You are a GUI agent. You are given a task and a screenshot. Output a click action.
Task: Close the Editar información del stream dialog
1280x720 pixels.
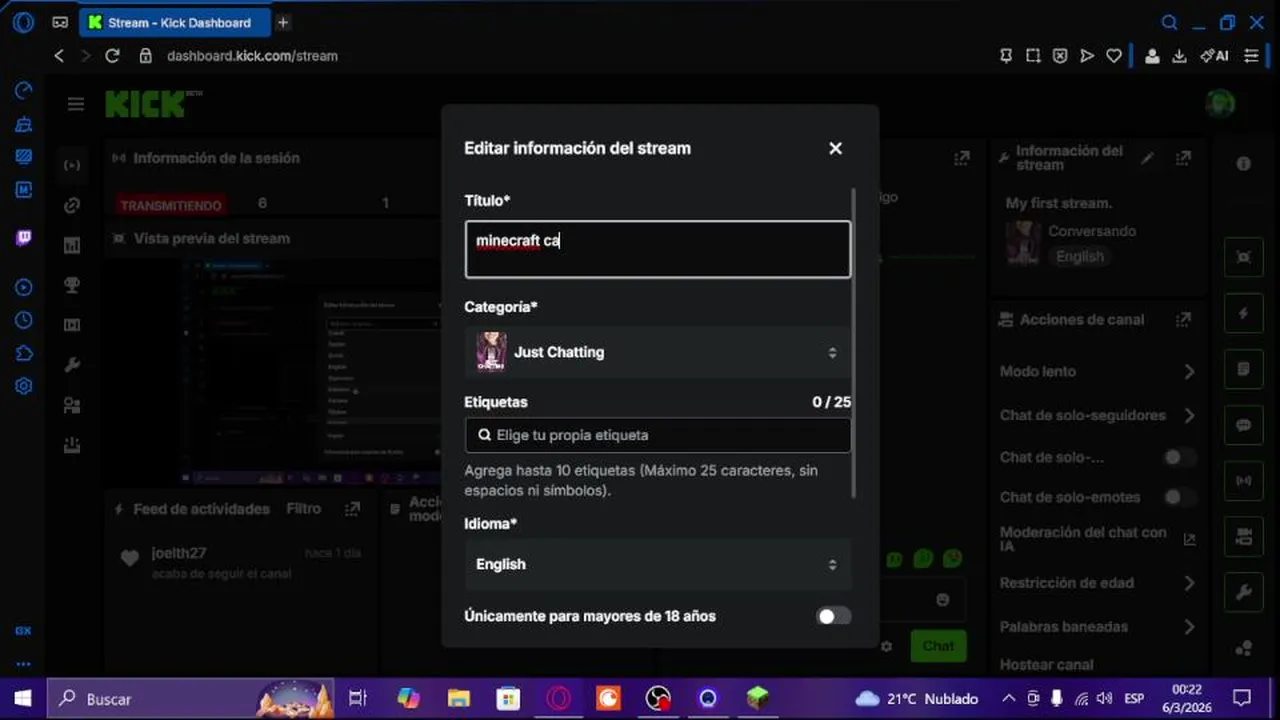coord(835,148)
